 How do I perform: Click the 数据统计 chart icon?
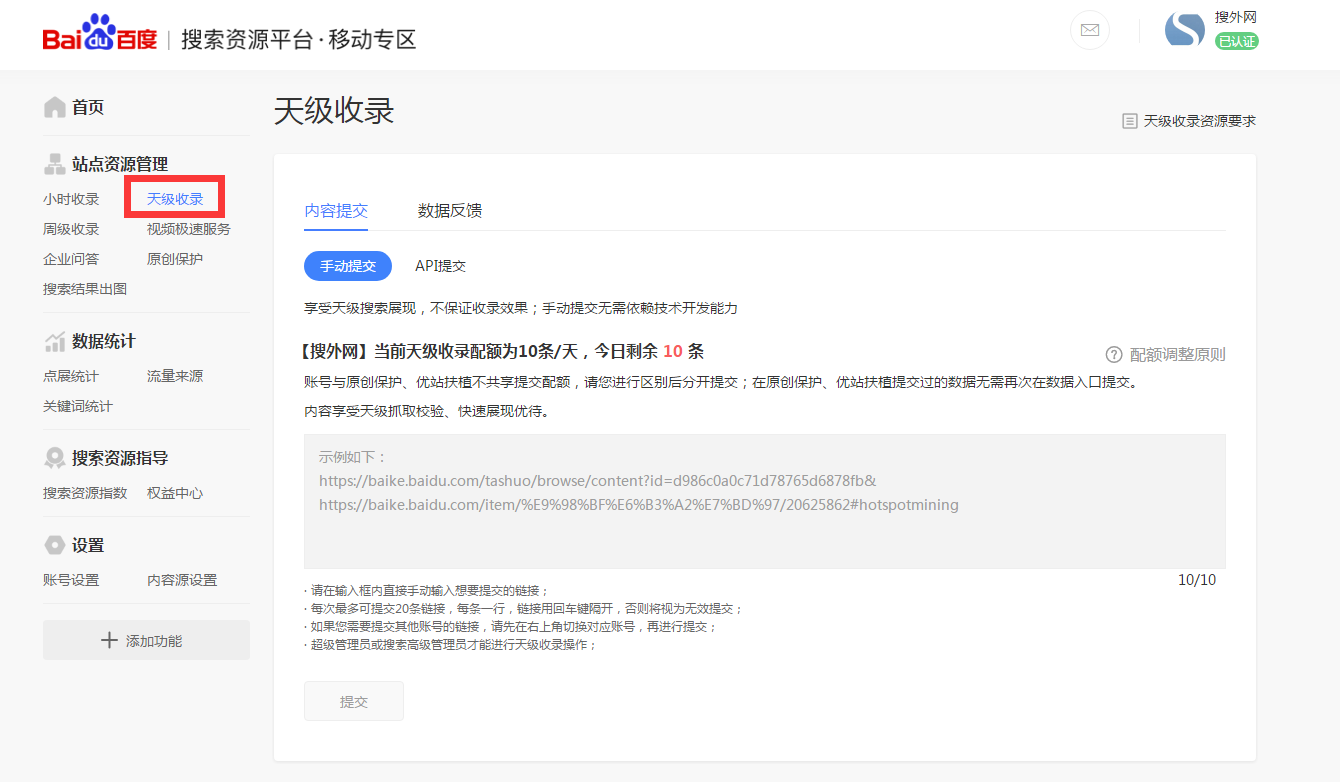coord(55,340)
